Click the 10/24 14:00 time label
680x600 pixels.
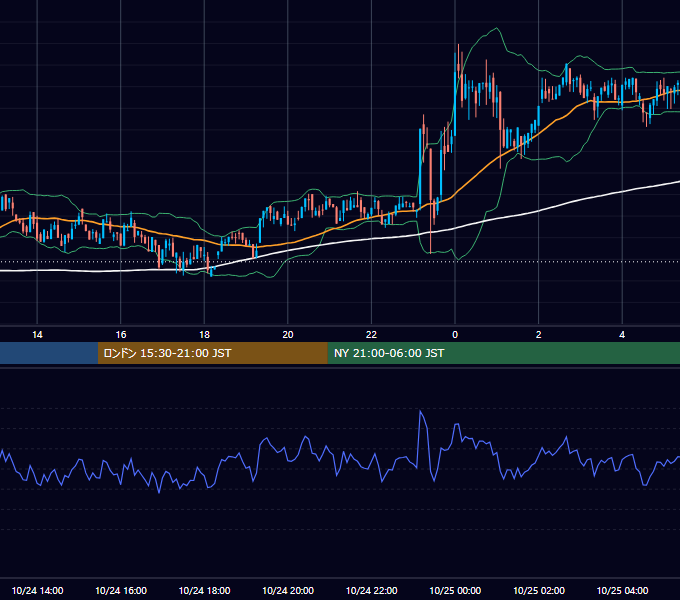(37, 590)
